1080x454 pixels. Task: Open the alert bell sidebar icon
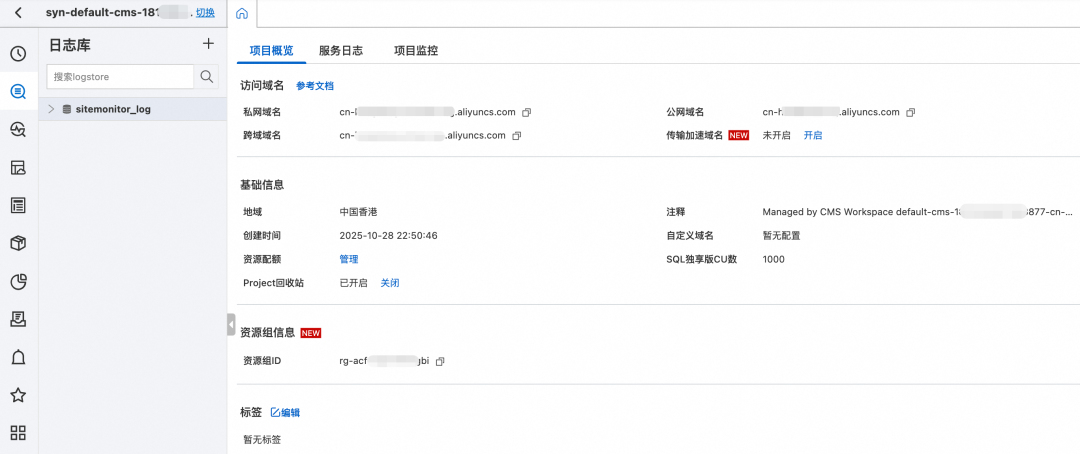19,357
